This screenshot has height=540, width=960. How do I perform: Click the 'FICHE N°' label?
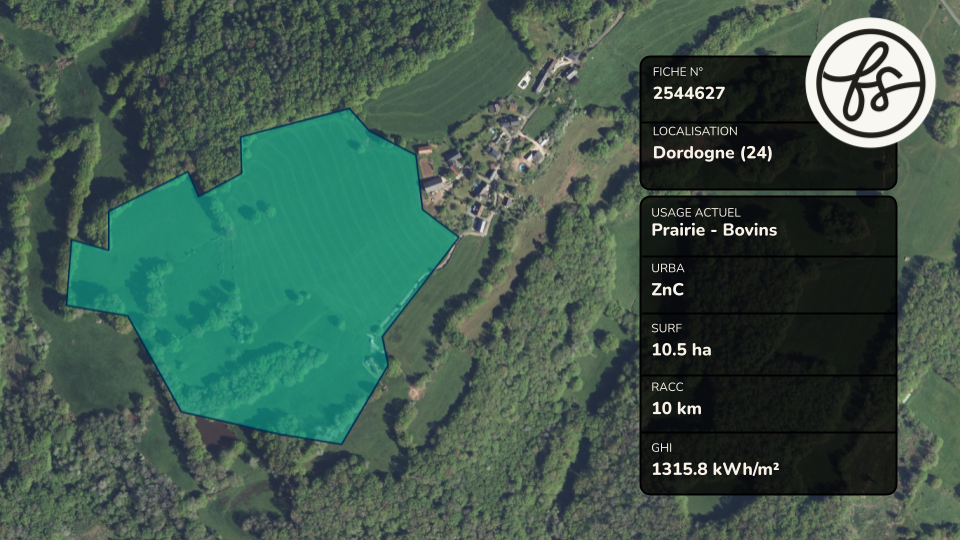[x=678, y=72]
